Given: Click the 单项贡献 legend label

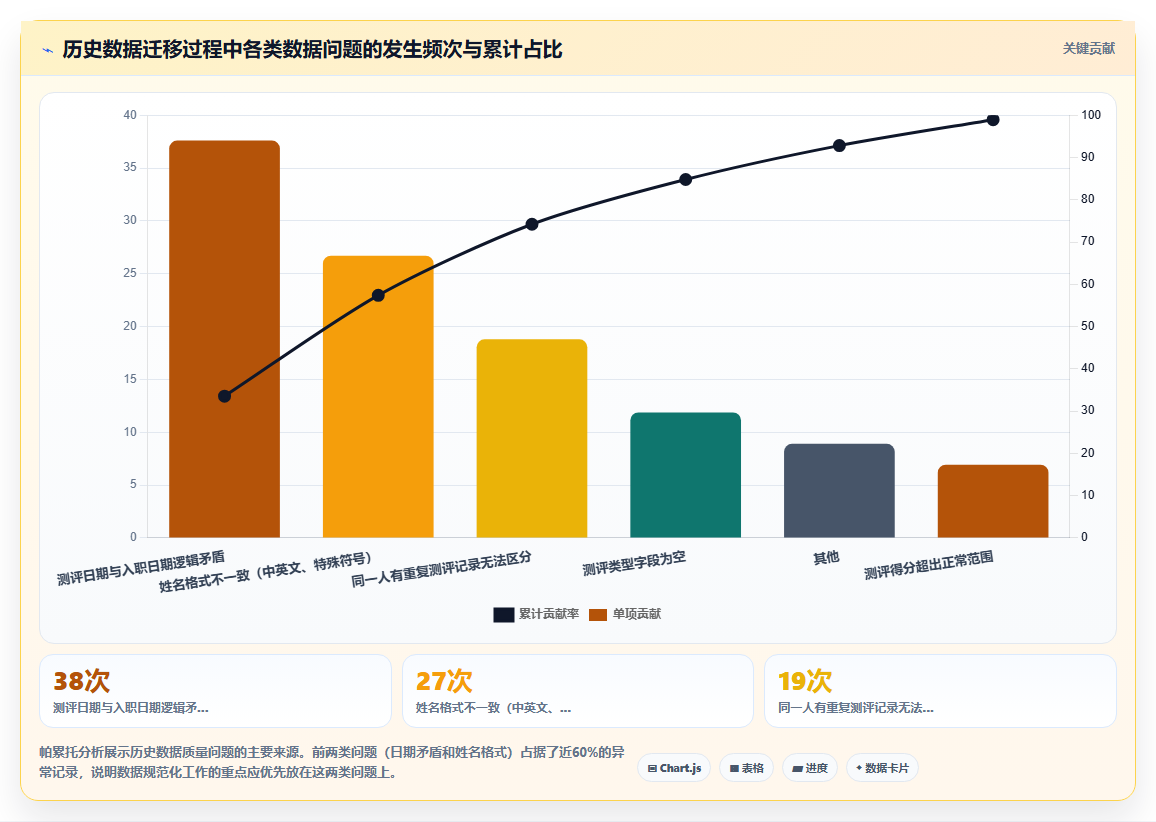Looking at the screenshot, I should 637,613.
